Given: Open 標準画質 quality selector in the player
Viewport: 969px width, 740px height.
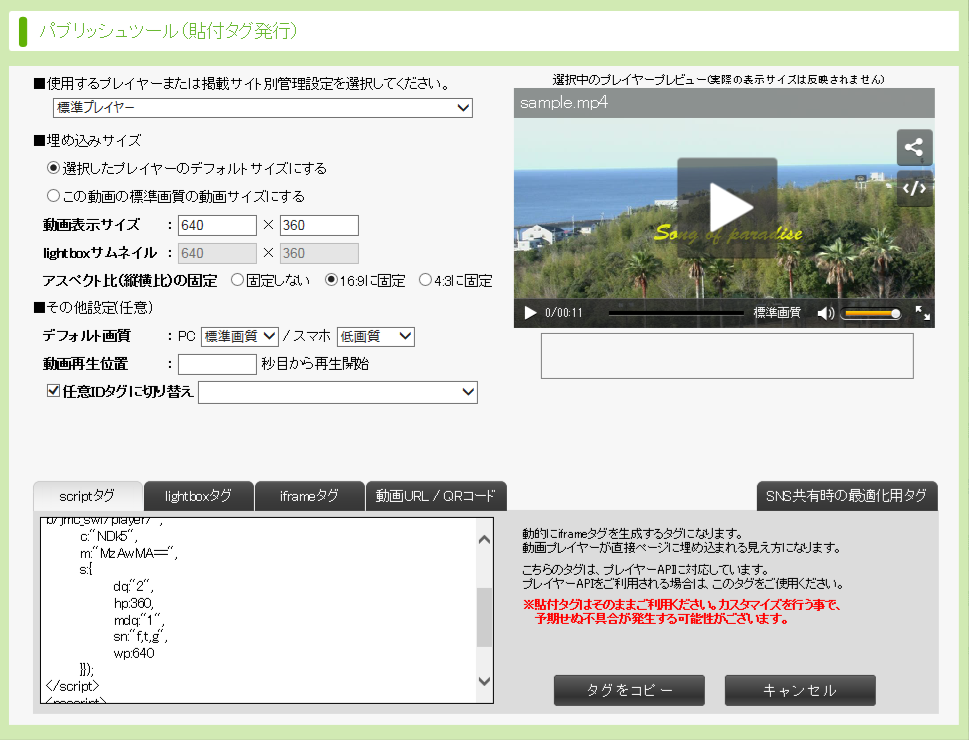Looking at the screenshot, I should tap(777, 313).
